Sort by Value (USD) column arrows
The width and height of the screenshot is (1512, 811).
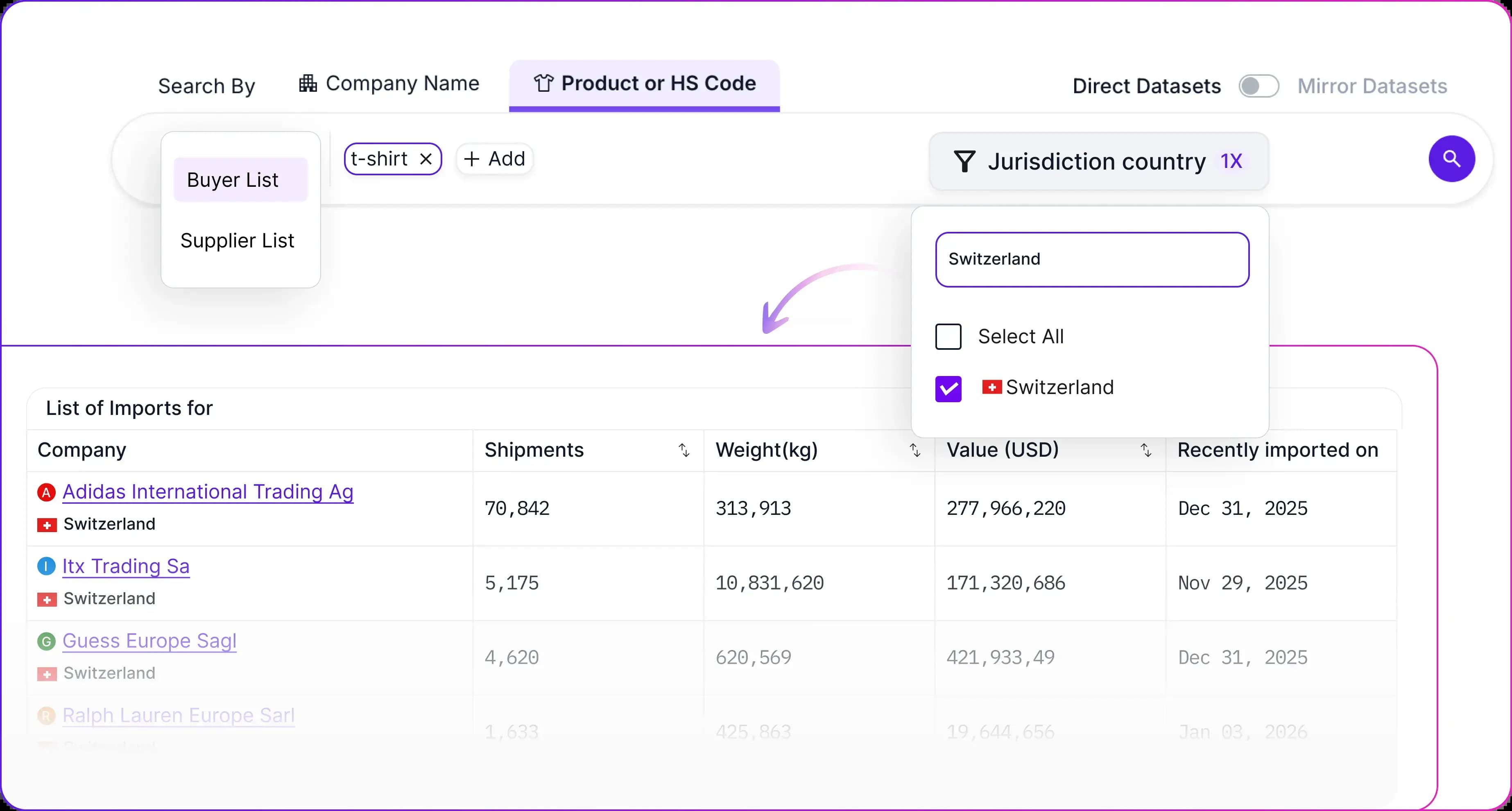[1146, 451]
